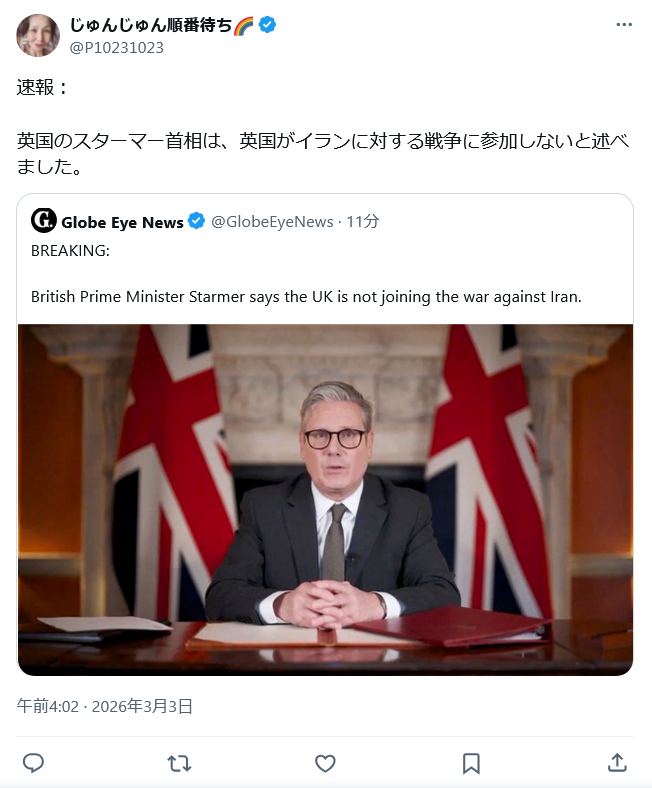Click the author's blue verified badge

[268, 25]
